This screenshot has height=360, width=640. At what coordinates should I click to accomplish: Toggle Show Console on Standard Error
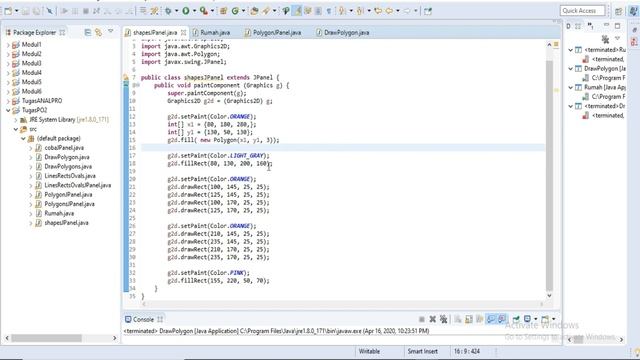click(x=502, y=319)
